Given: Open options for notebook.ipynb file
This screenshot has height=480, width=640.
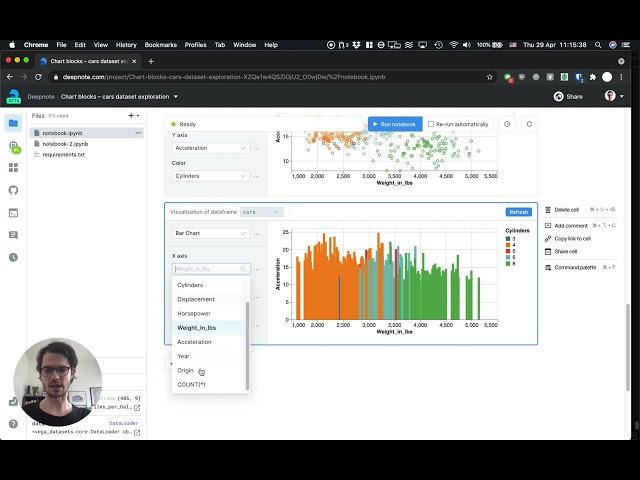Looking at the screenshot, I should pyautogui.click(x=138, y=133).
